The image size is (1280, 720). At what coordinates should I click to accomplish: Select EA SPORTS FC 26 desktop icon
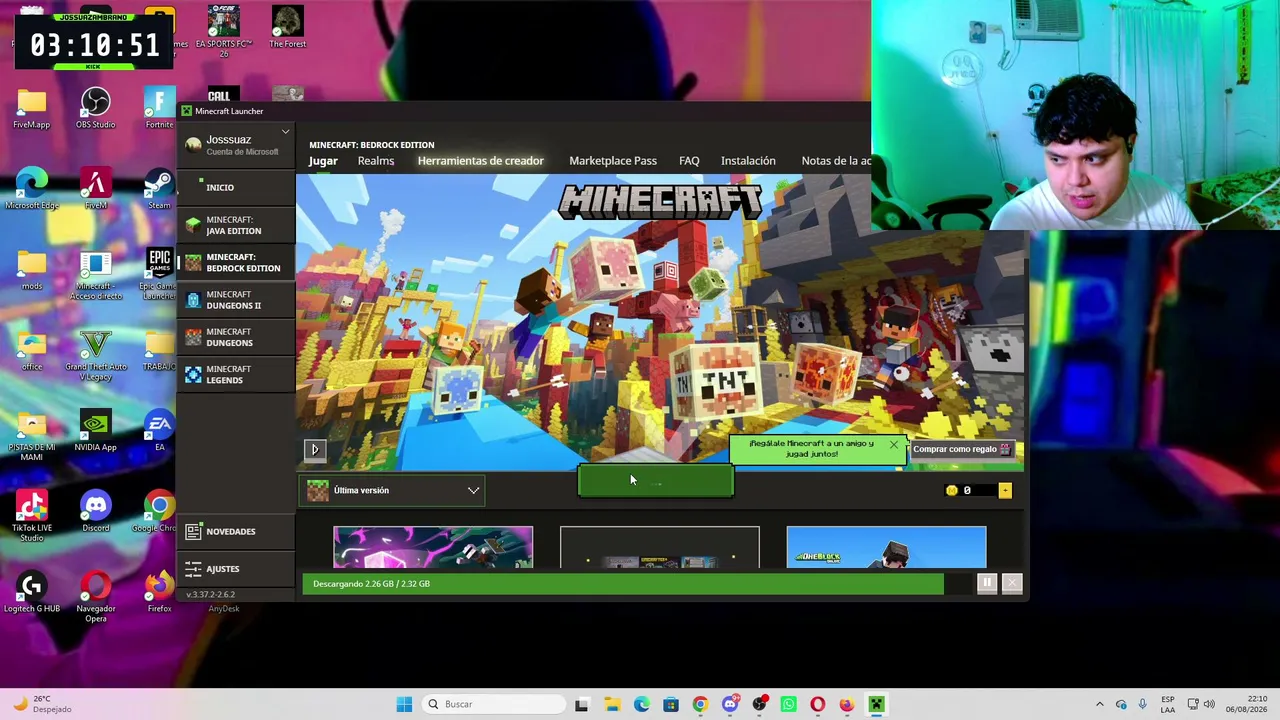point(223,28)
